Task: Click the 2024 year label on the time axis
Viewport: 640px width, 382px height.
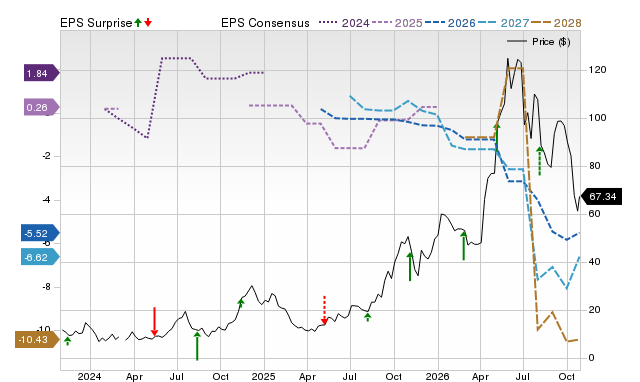Action: click(x=89, y=376)
